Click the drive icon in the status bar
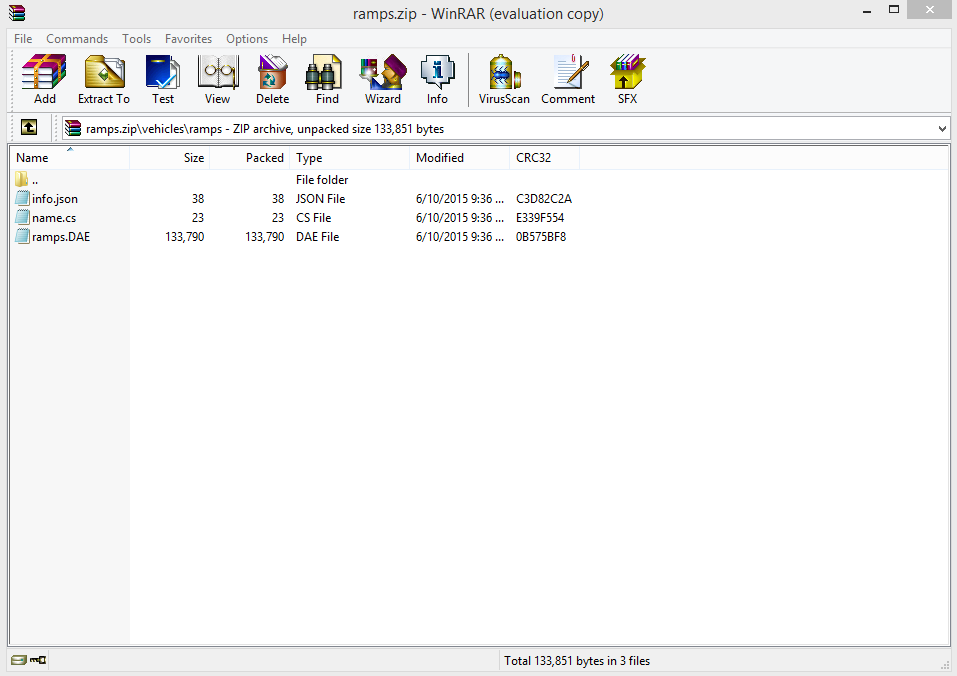957x676 pixels. click(19, 660)
